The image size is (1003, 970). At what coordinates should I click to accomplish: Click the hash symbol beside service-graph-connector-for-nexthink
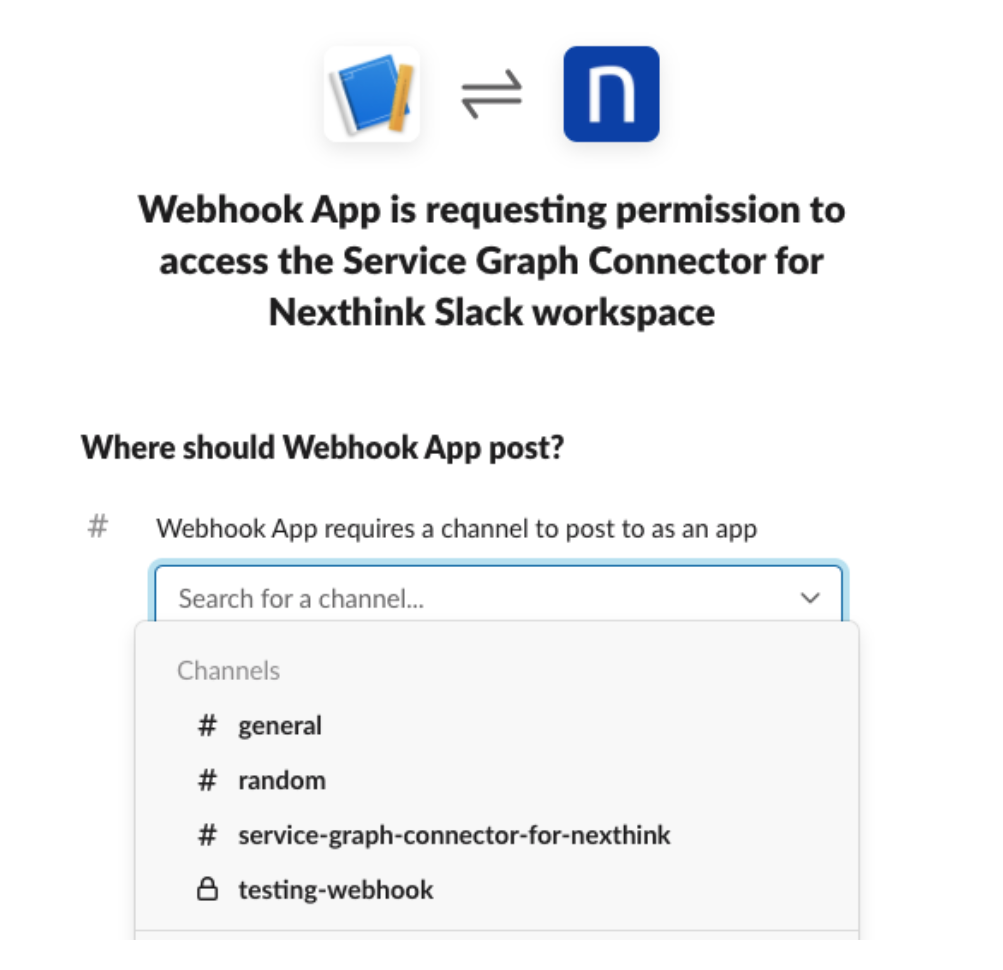(207, 835)
